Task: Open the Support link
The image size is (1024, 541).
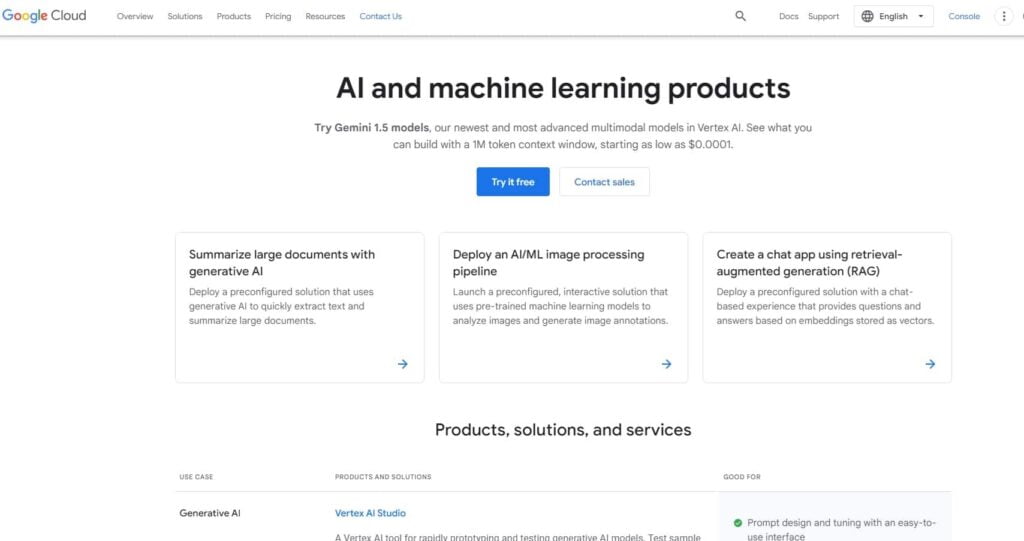Action: tap(824, 16)
